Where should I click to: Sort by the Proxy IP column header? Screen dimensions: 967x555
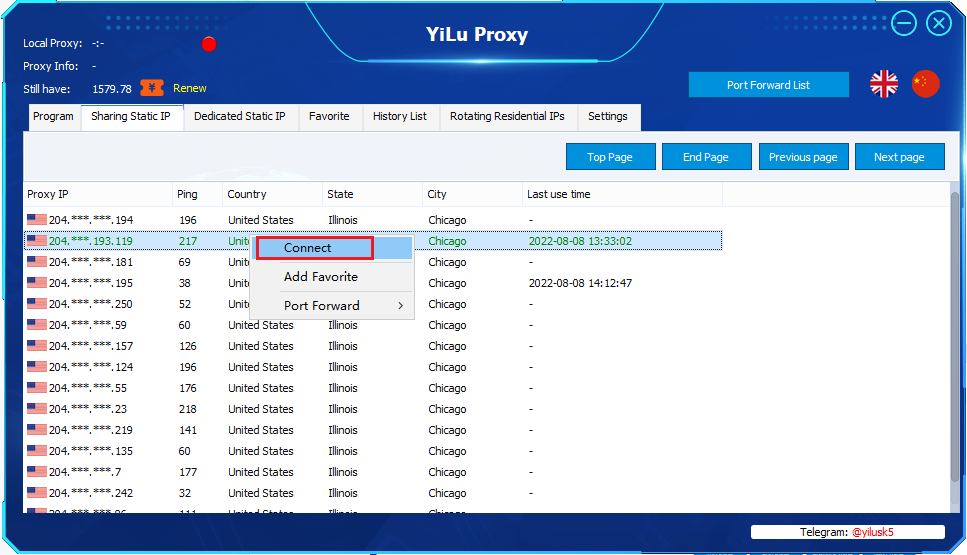tap(98, 194)
